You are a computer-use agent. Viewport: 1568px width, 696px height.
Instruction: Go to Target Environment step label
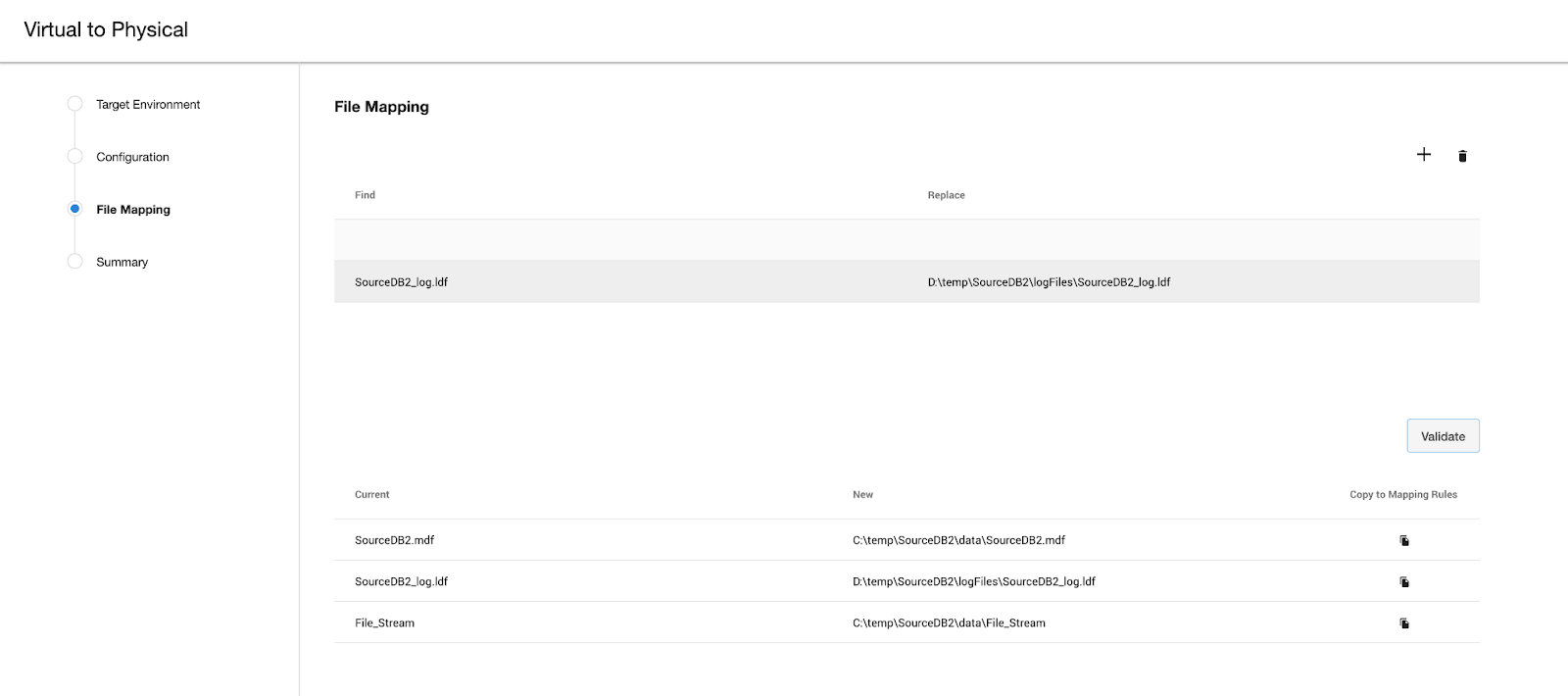click(148, 105)
